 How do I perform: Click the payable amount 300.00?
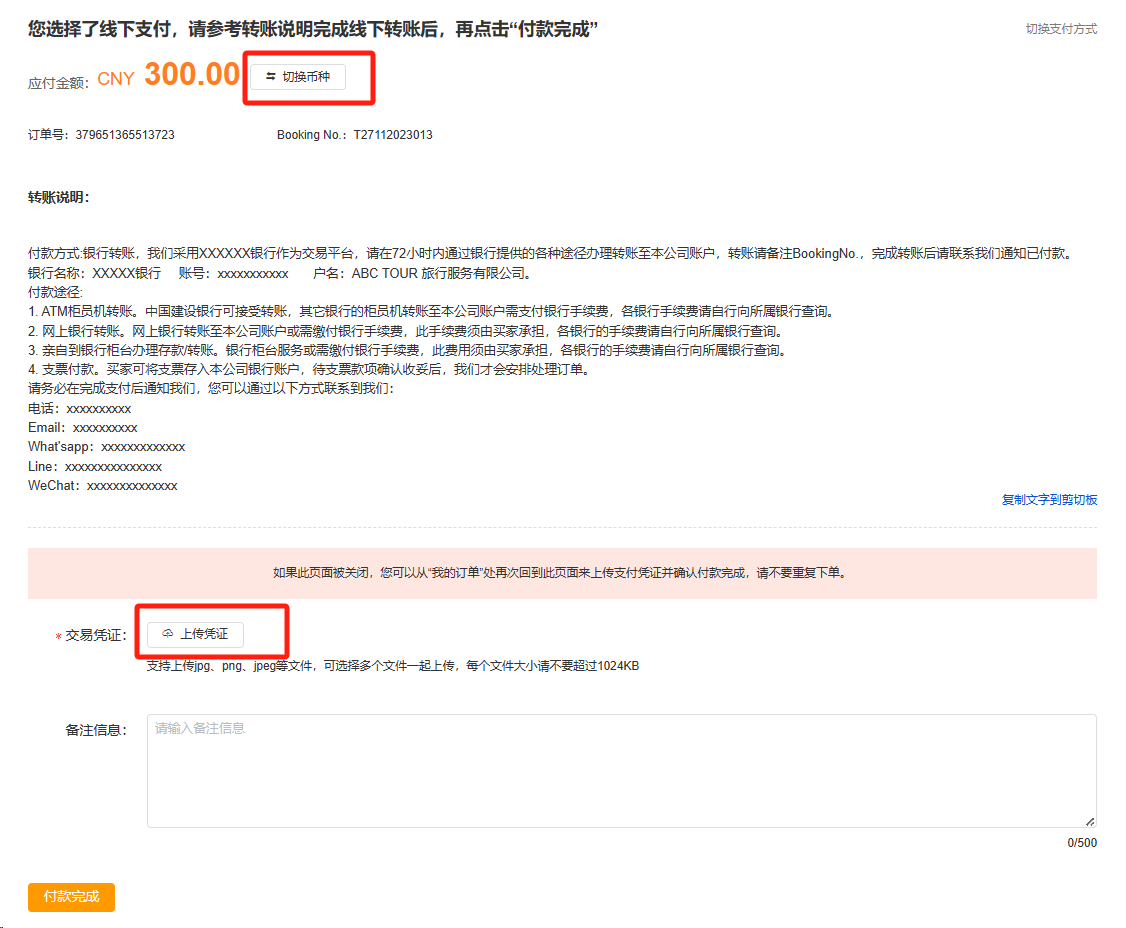(x=192, y=75)
